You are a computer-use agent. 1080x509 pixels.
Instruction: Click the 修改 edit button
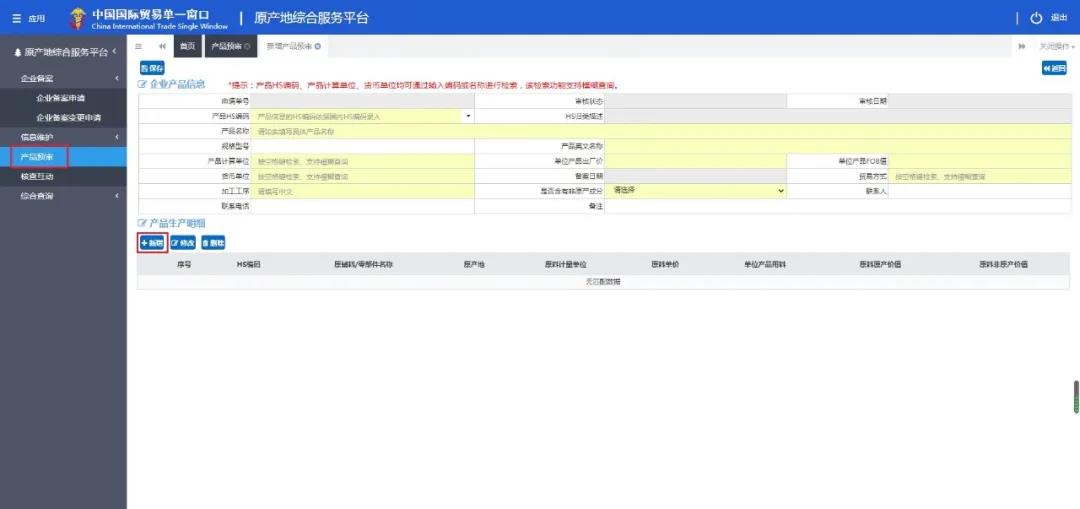pyautogui.click(x=183, y=243)
